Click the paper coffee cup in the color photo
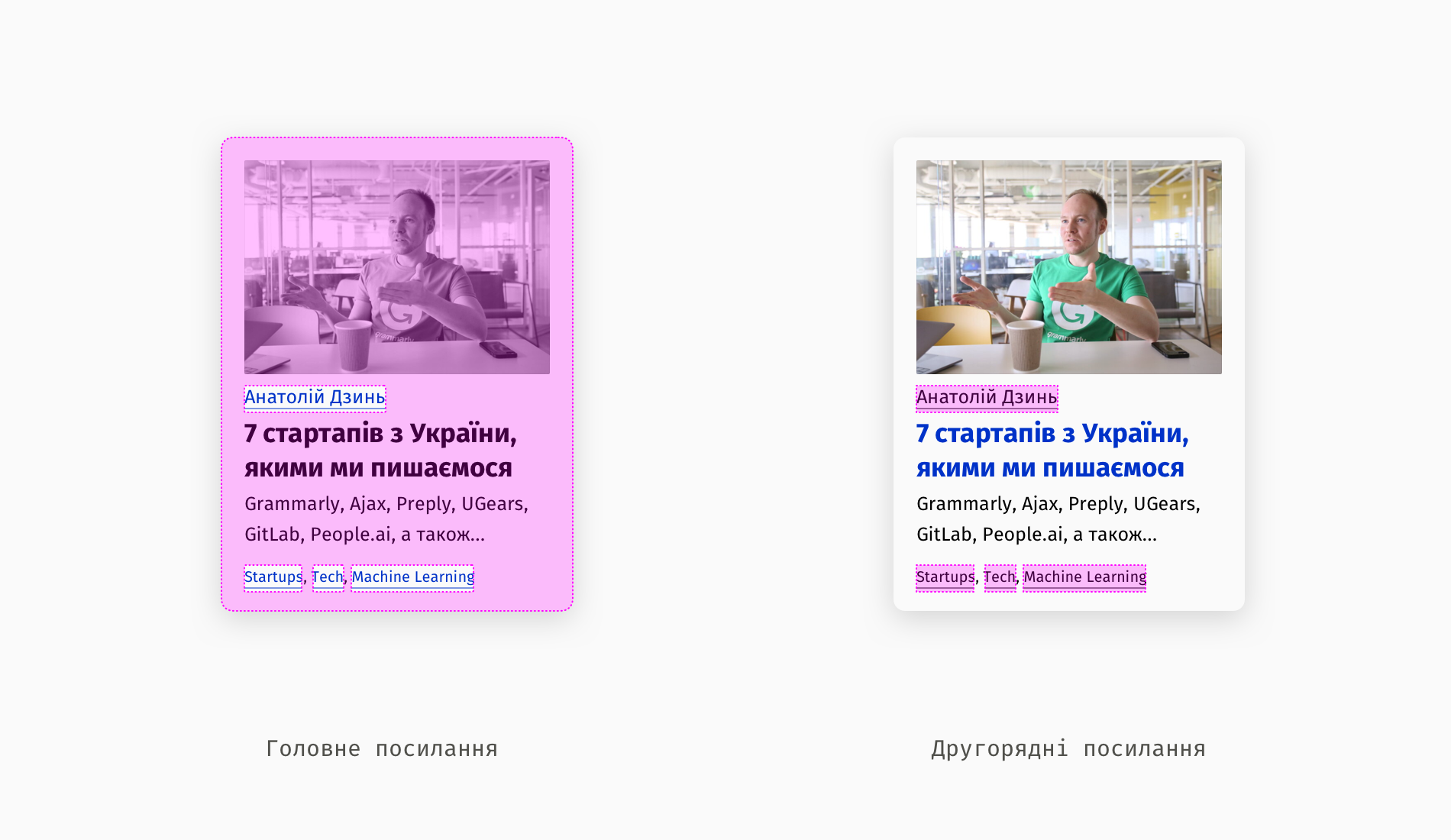This screenshot has width=1451, height=840. [x=1024, y=345]
